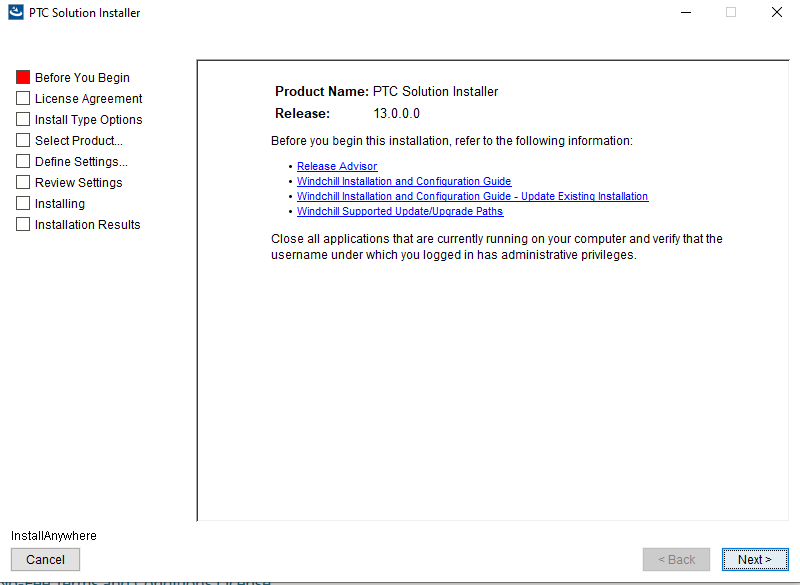Maximize the installer window

coord(731,12)
